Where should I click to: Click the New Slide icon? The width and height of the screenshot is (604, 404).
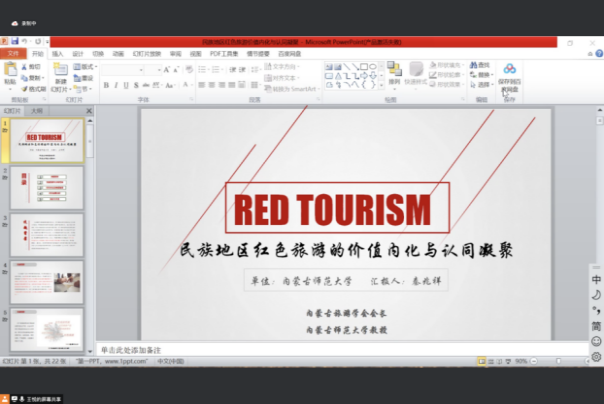60,72
